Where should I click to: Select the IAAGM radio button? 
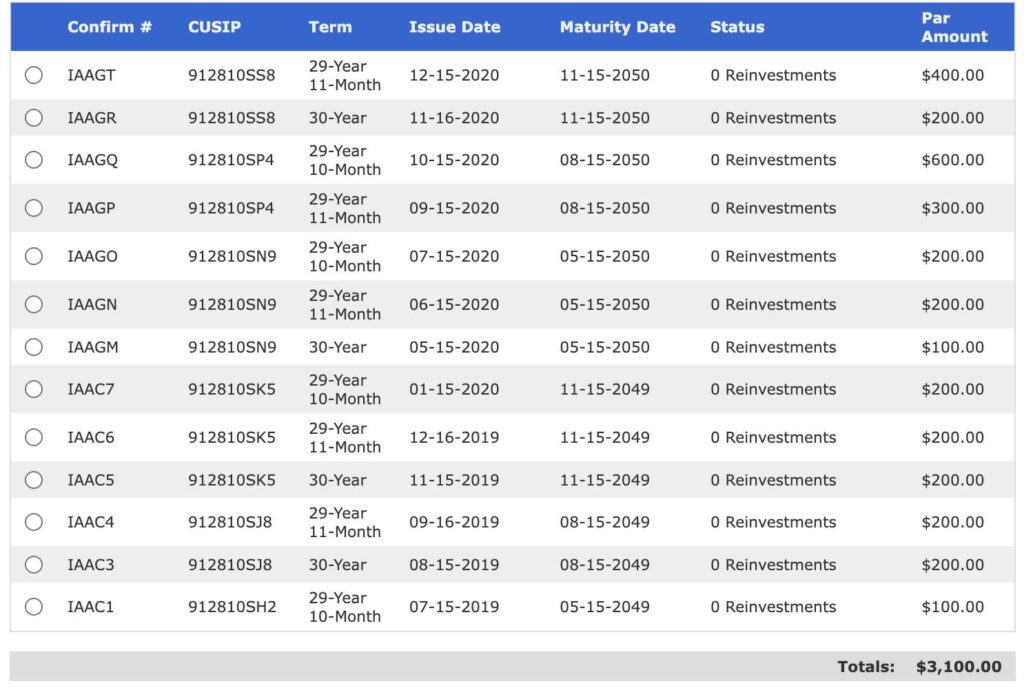coord(34,347)
